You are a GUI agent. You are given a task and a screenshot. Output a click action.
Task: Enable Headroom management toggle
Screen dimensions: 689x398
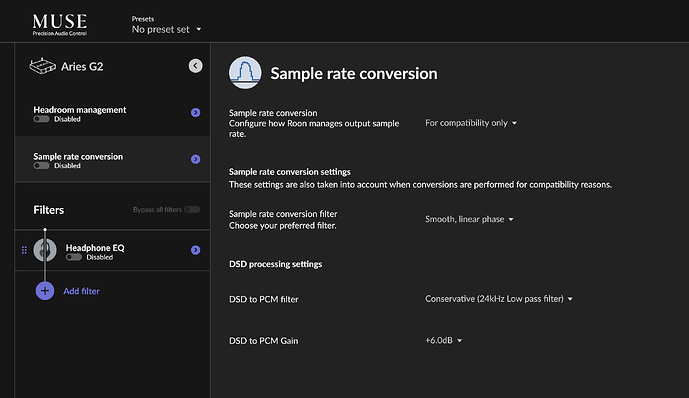pyautogui.click(x=41, y=119)
